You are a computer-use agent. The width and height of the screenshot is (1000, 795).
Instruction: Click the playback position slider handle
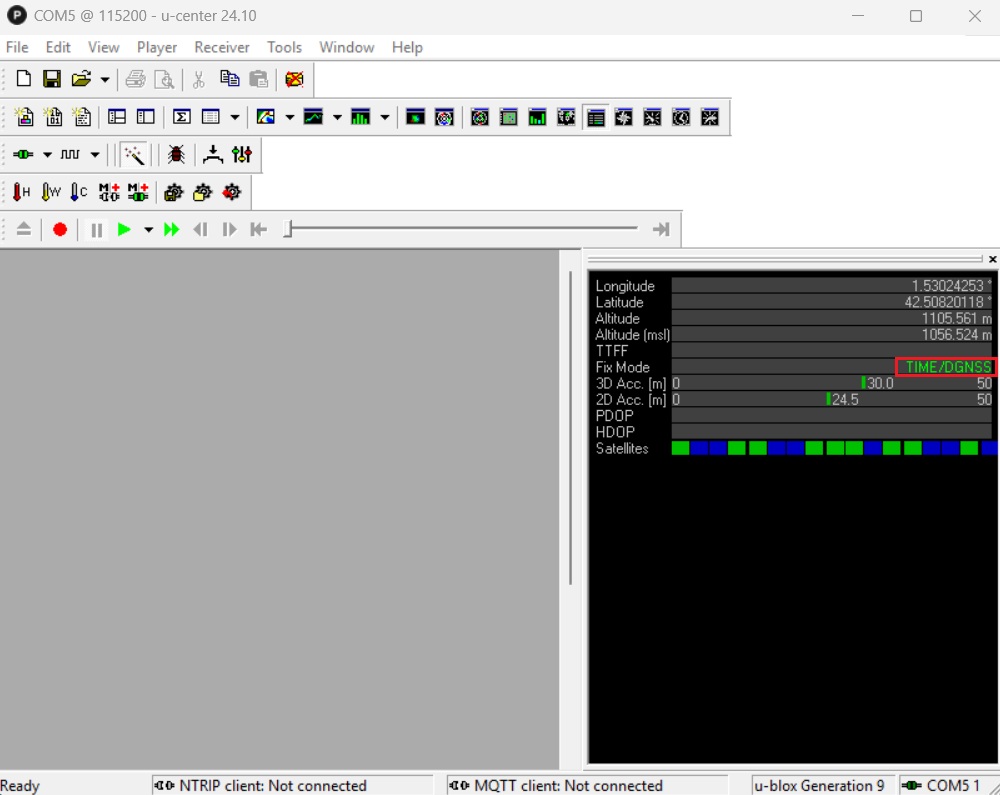[x=288, y=229]
